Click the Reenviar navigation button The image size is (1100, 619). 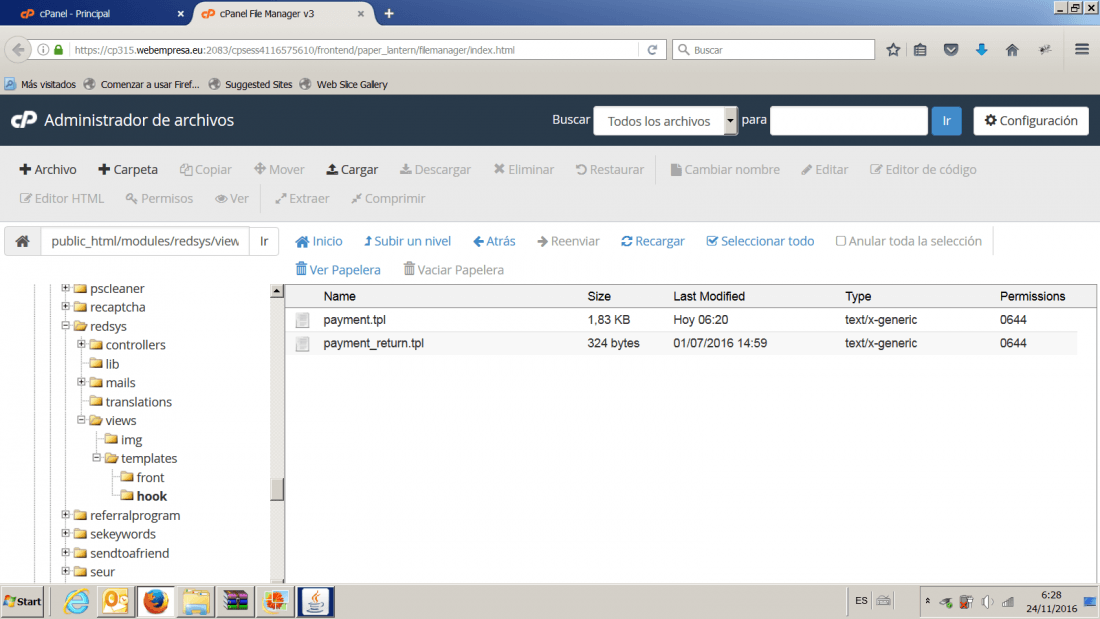pos(568,241)
